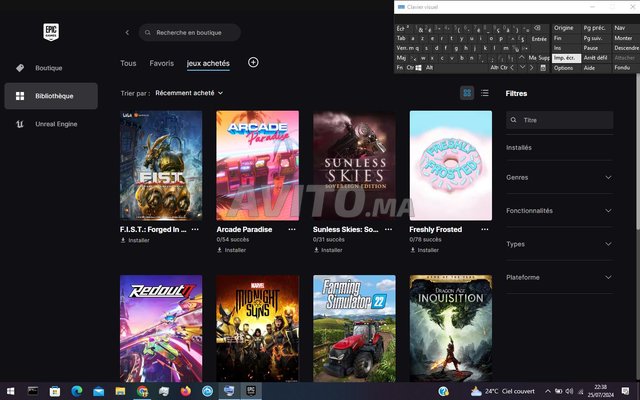Expand the Genres filter

(559, 177)
